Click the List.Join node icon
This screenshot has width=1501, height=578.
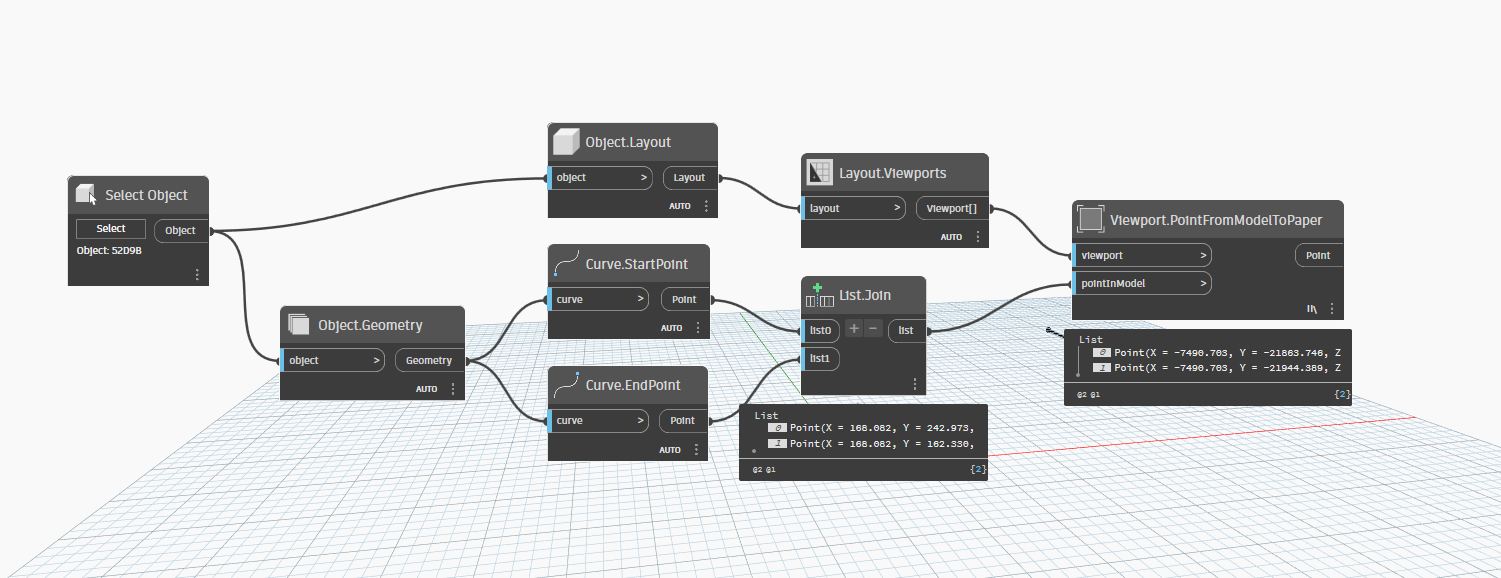tap(820, 295)
